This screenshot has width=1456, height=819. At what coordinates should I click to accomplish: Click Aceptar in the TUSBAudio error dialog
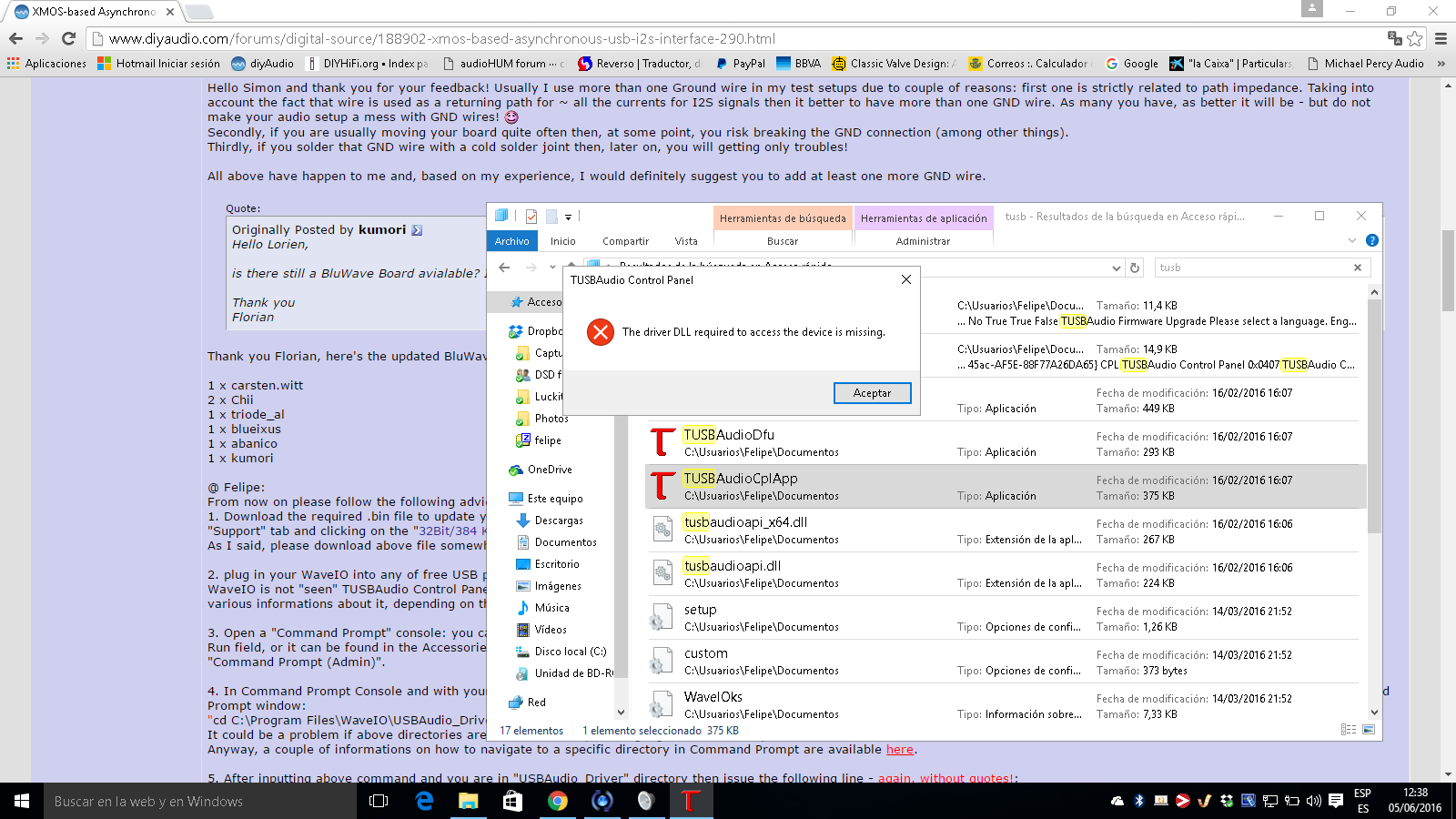click(x=872, y=393)
